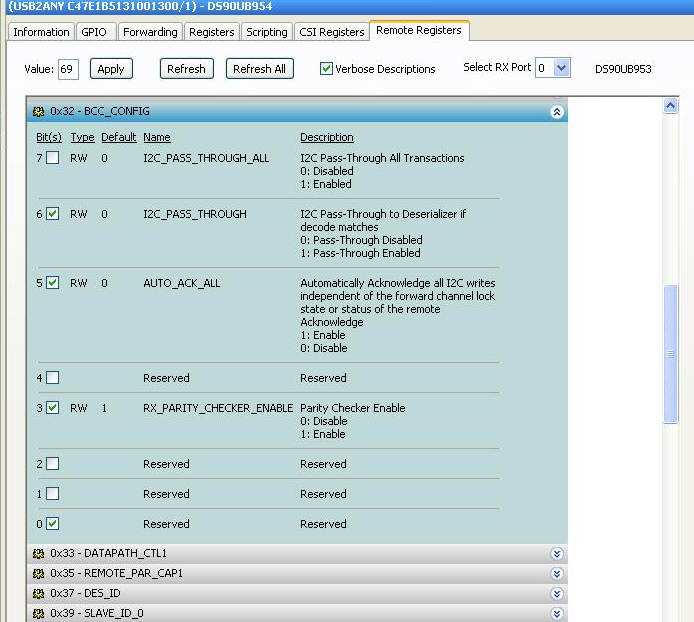Uncheck bit 6 I2C_PASS_THROUGH checkbox

coord(53,214)
